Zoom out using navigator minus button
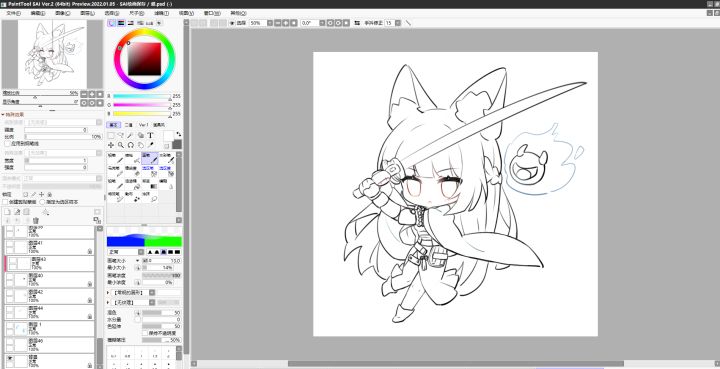This screenshot has height=369, width=720. point(84,94)
